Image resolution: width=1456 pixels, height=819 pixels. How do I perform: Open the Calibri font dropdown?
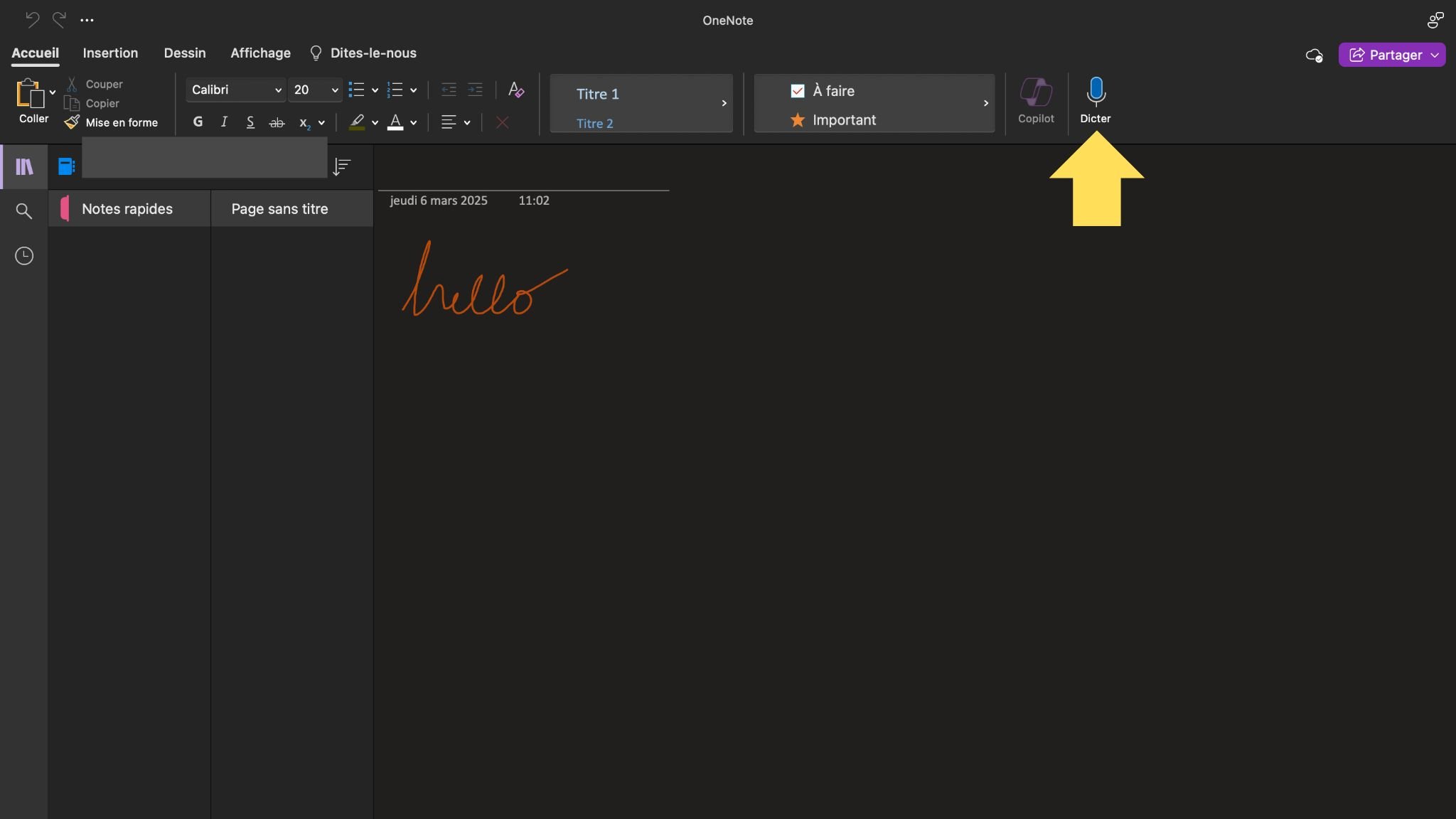point(235,90)
